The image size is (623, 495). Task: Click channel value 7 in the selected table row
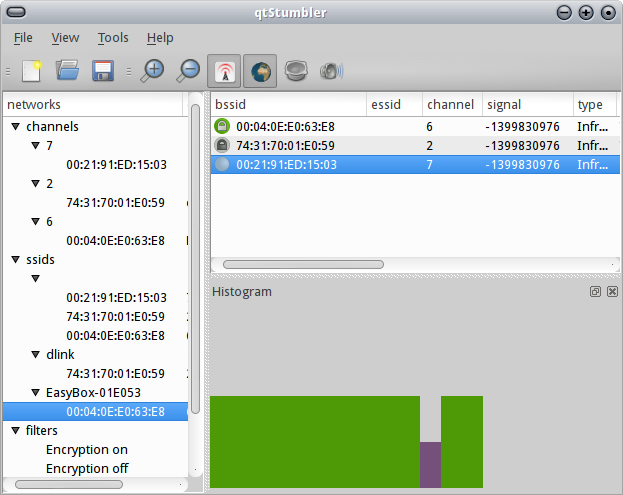430,164
